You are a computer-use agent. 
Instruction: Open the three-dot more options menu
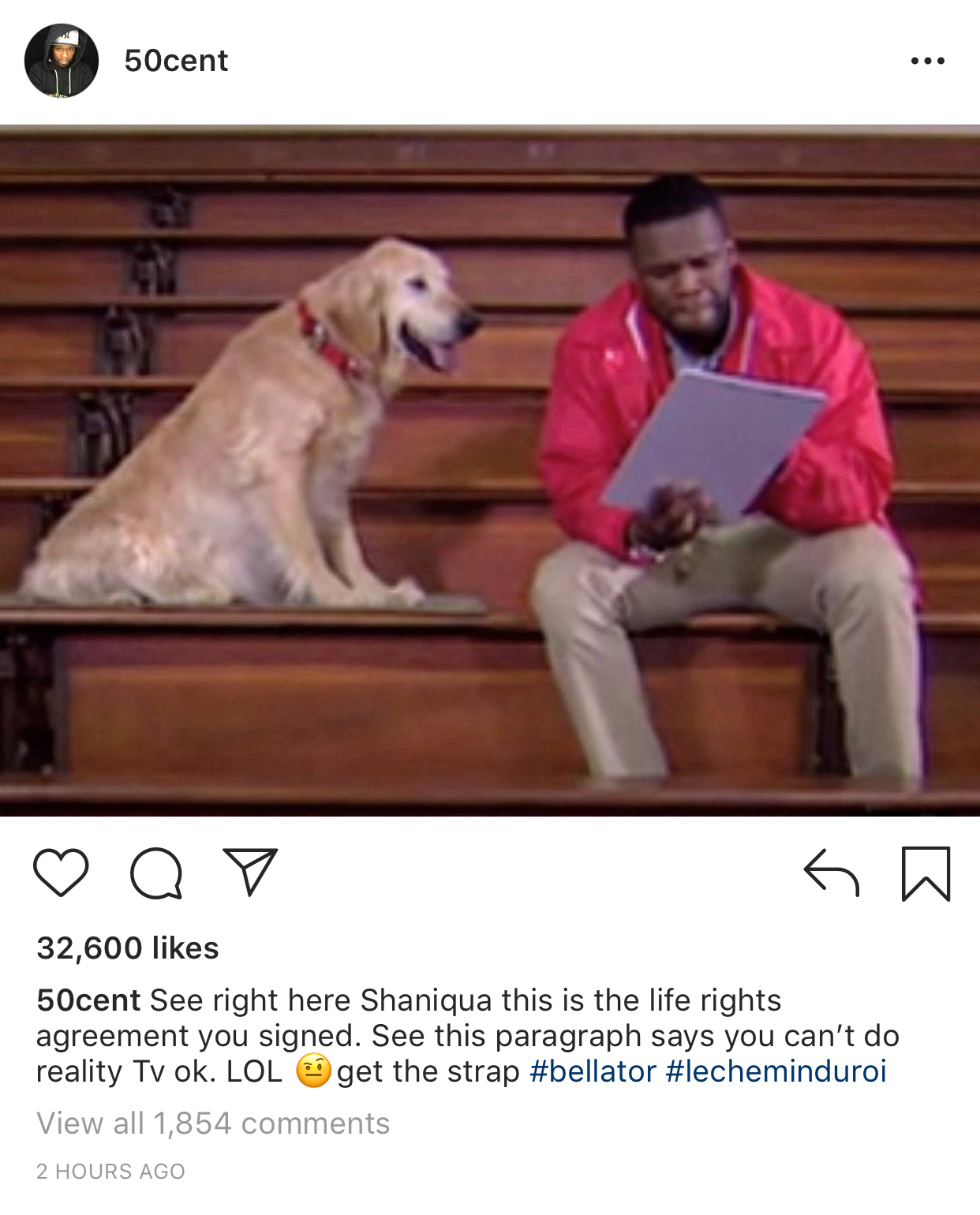point(927,61)
